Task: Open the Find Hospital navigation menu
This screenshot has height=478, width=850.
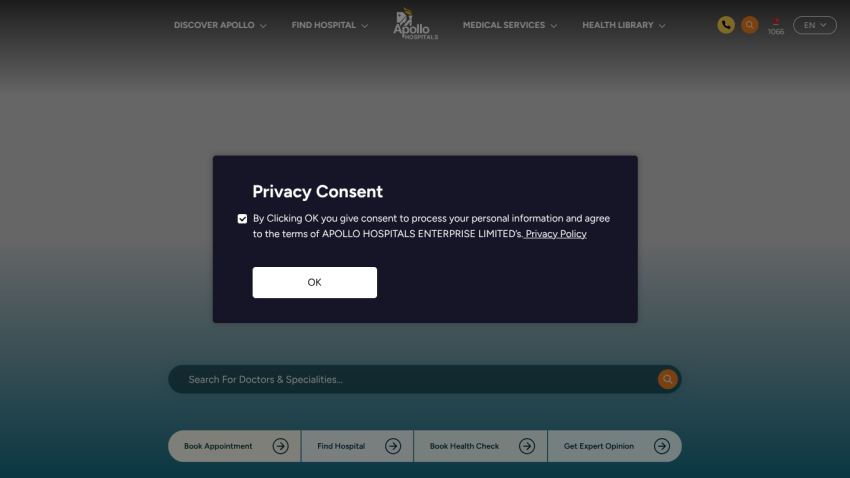Action: click(x=330, y=25)
